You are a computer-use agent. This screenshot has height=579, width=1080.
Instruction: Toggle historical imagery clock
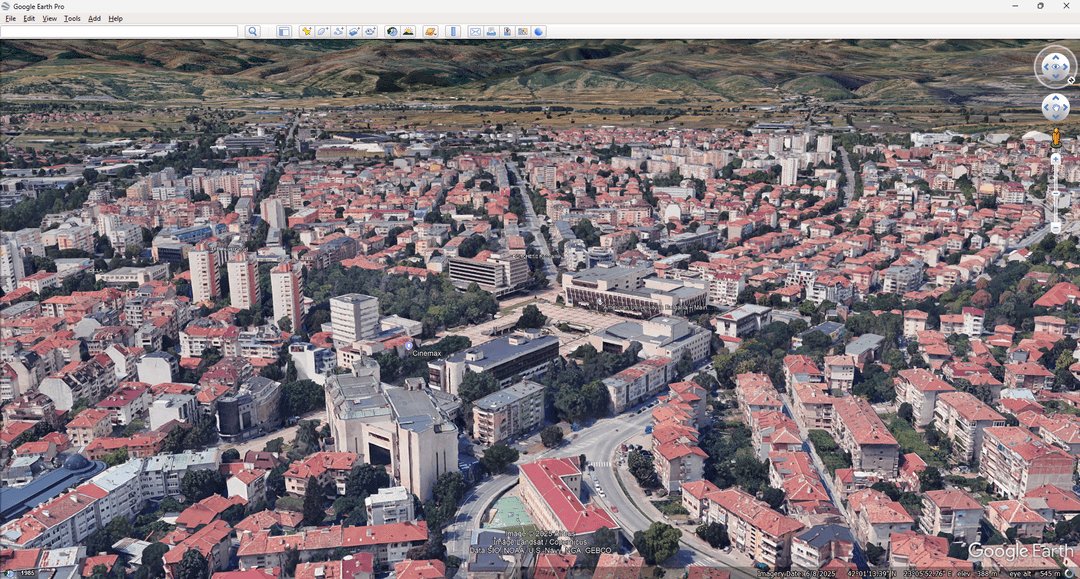pos(392,32)
